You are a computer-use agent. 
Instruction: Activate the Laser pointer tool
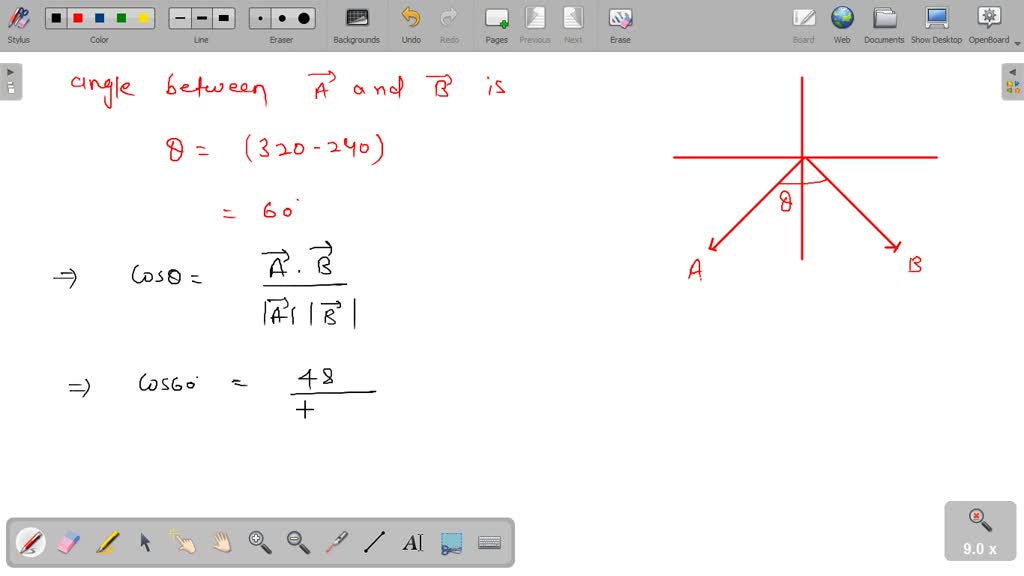(x=338, y=542)
